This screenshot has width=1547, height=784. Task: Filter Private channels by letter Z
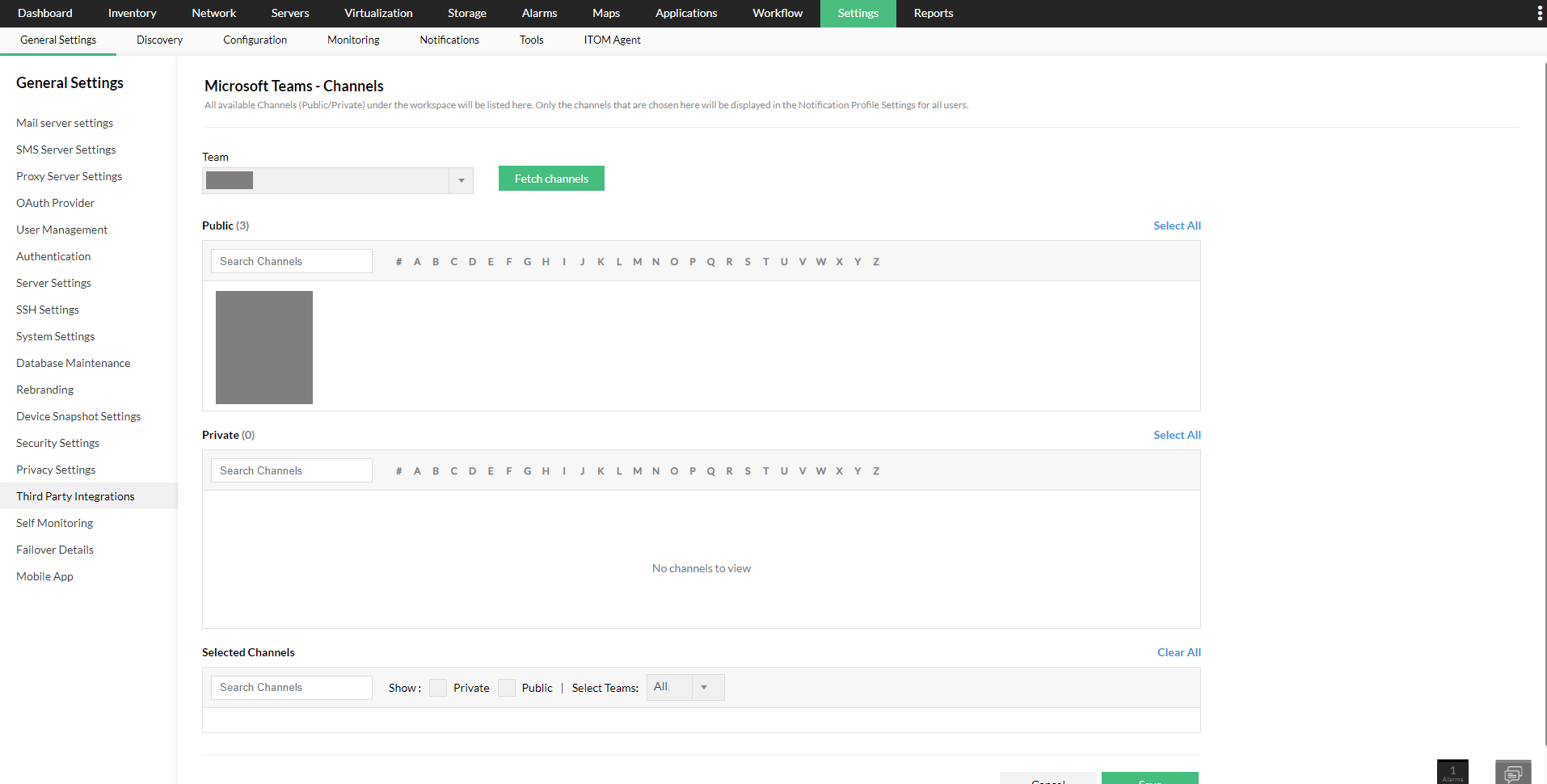(876, 471)
